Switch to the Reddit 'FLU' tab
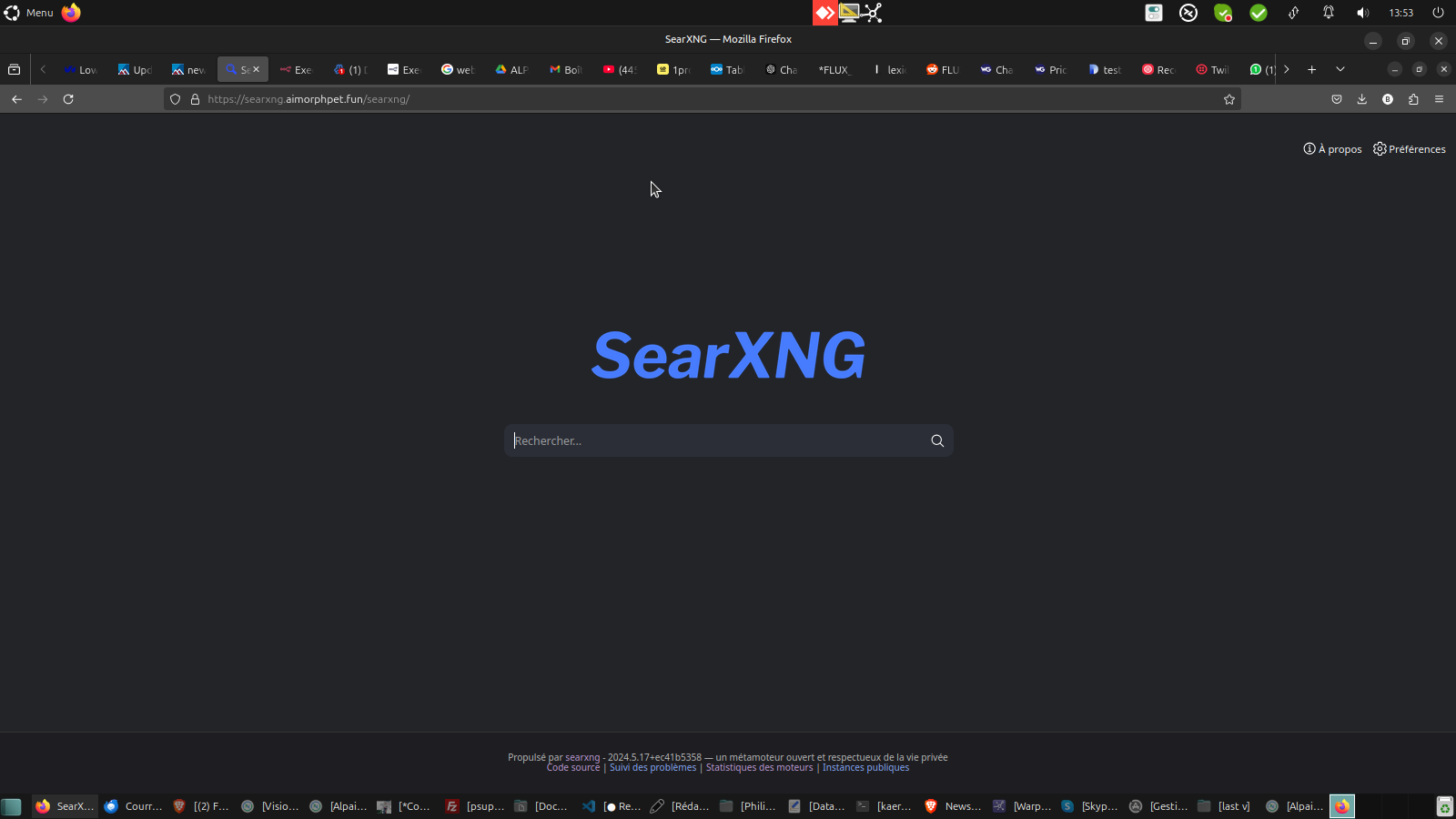Screen dimensions: 1456x819 943,69
